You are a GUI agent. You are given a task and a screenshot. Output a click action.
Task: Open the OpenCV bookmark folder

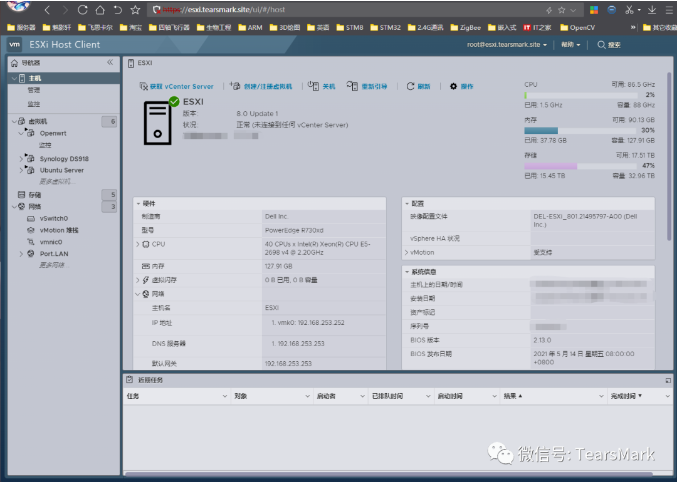[577, 28]
